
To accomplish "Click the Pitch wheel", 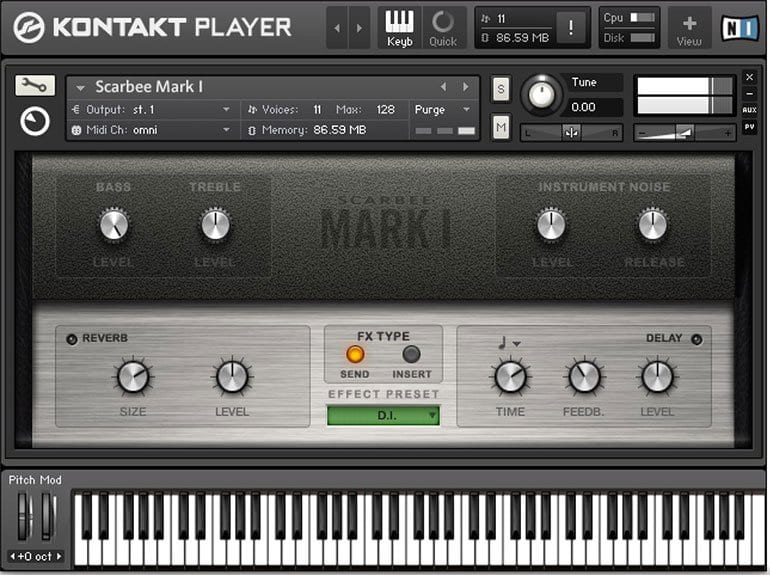I will point(25,516).
